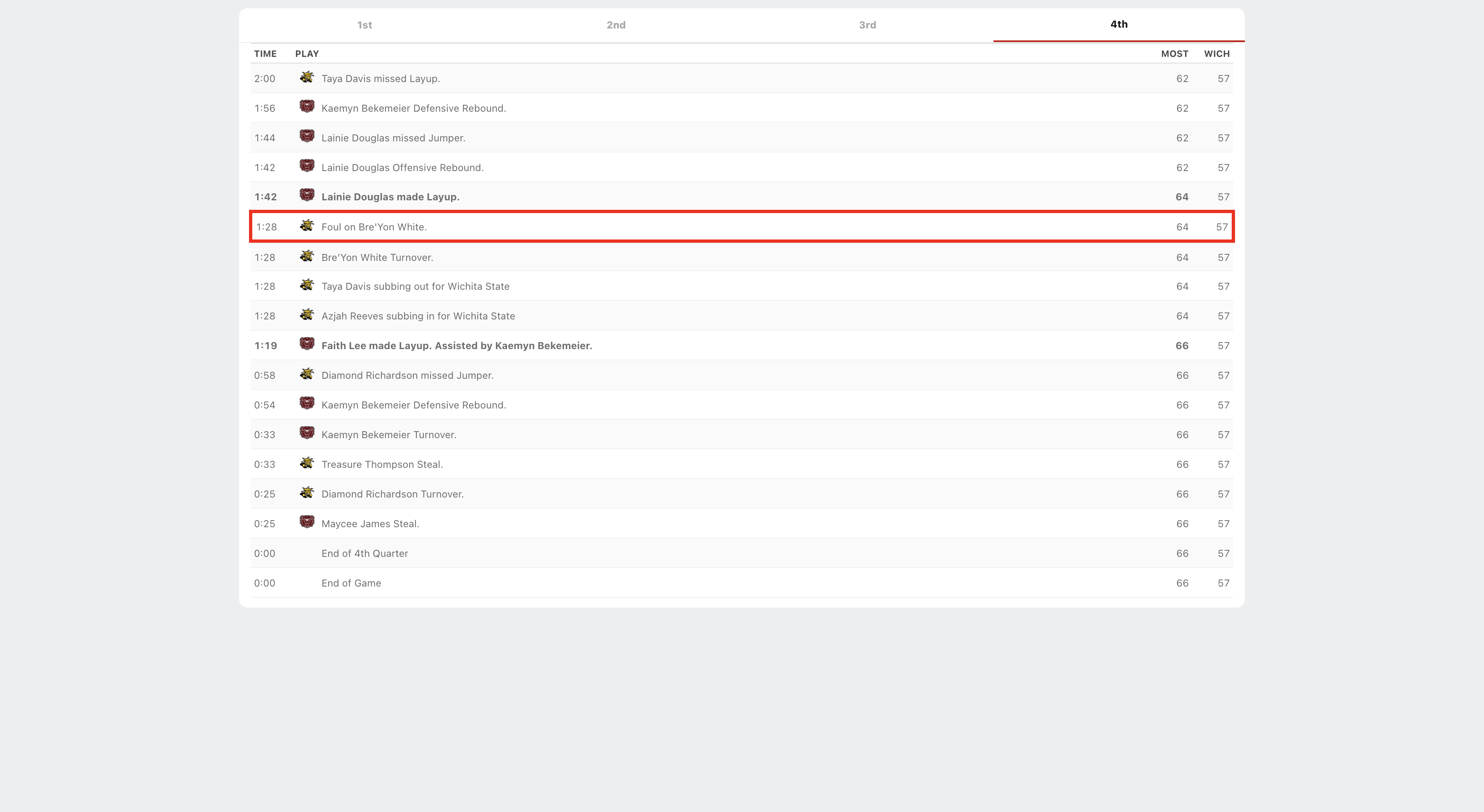Click the active 4th quarter tab
1484x812 pixels.
[x=1118, y=24]
